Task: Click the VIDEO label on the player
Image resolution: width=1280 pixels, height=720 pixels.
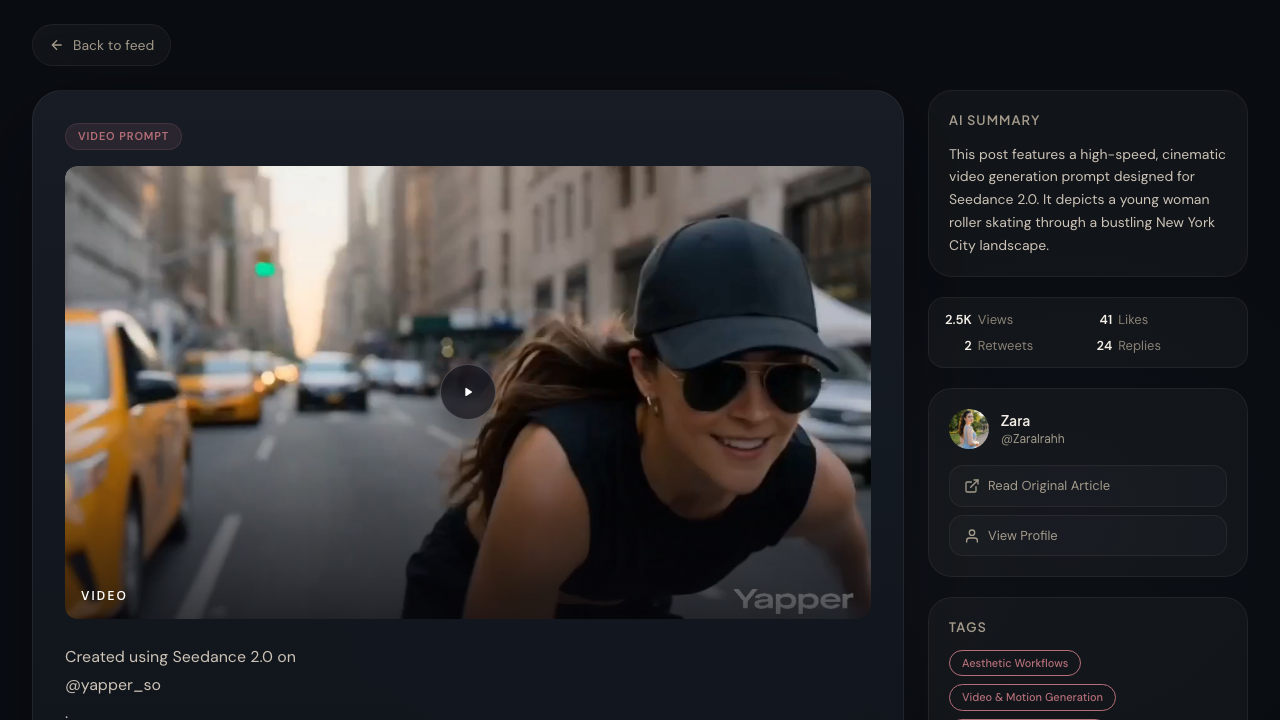Action: coord(104,595)
